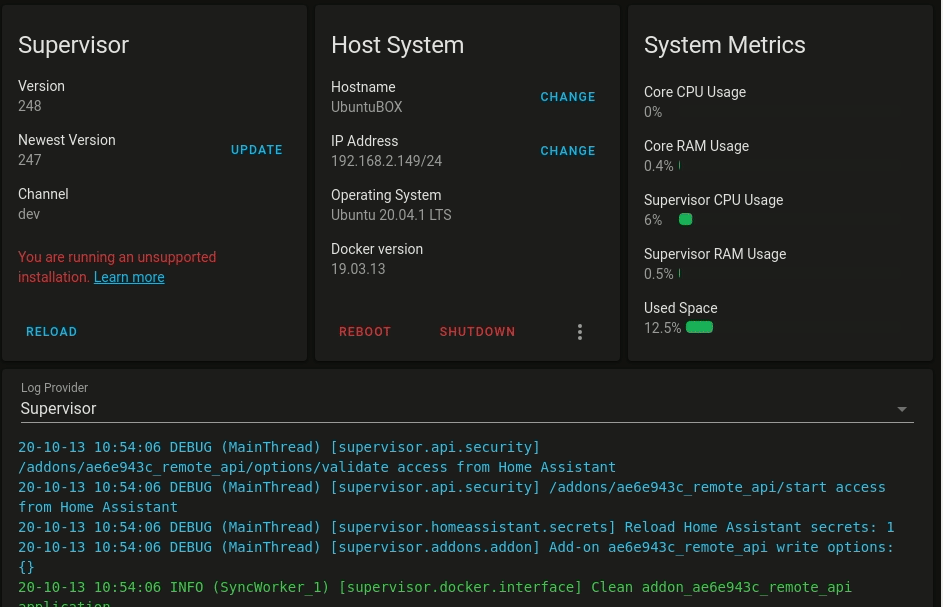The height and width of the screenshot is (607, 943).
Task: Open the Learn more link
Action: [129, 277]
